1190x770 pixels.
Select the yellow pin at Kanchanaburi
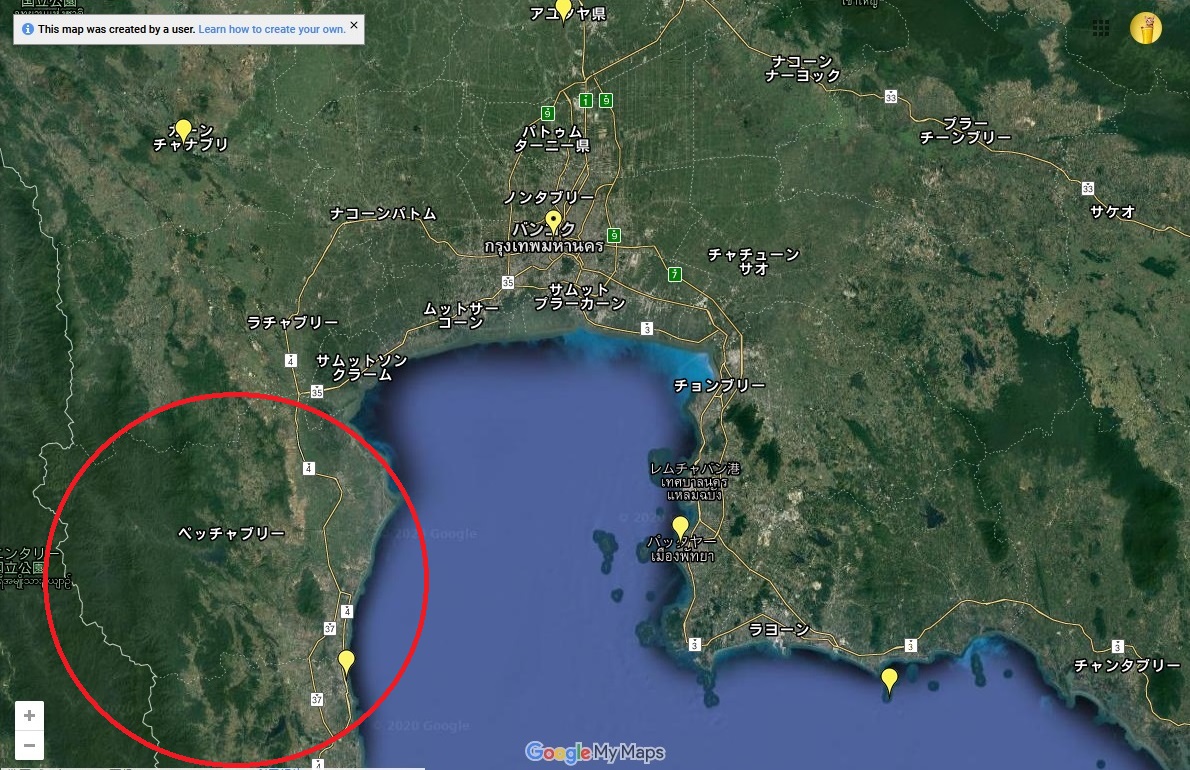tap(183, 131)
